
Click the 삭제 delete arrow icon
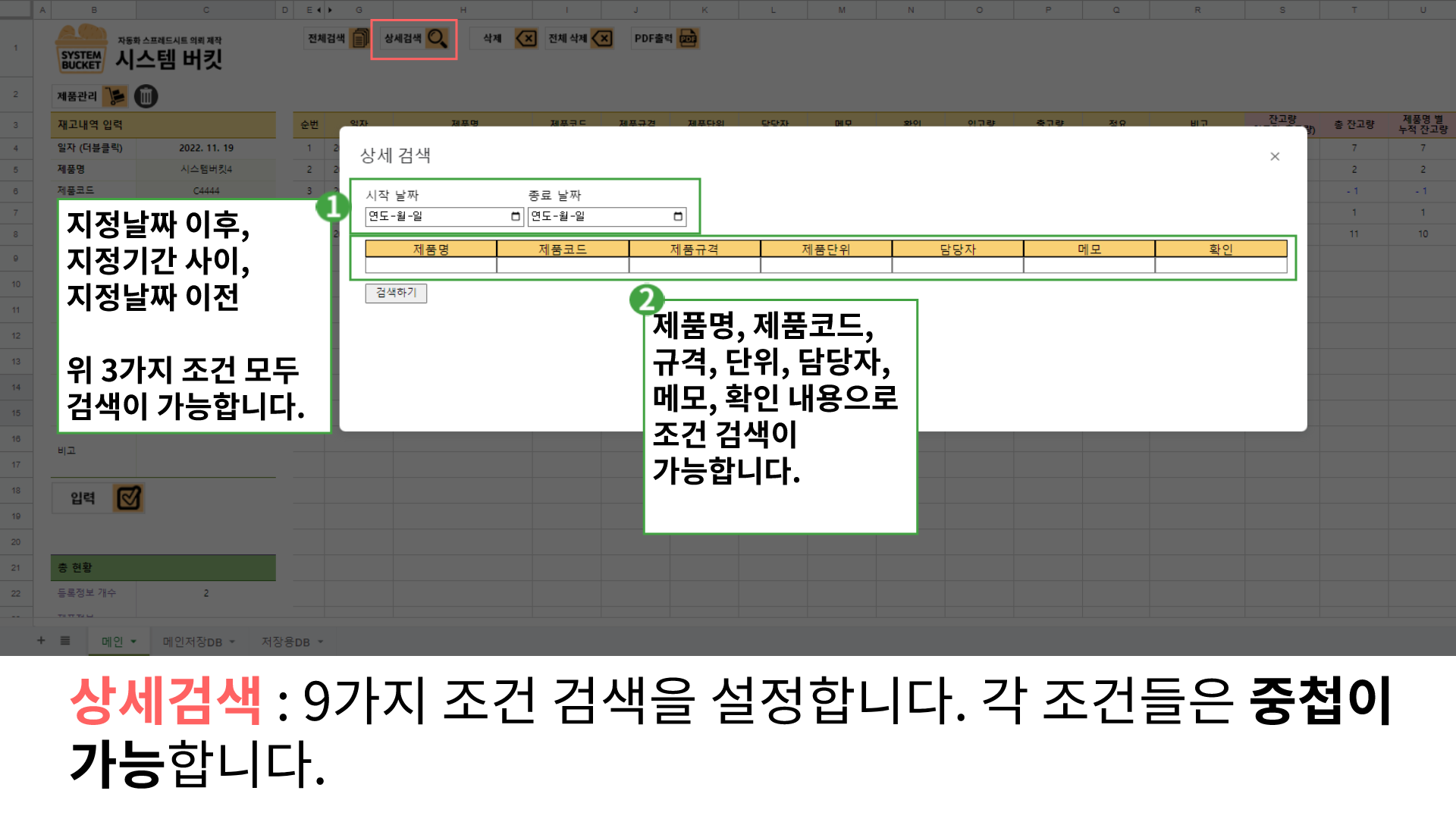(x=526, y=39)
